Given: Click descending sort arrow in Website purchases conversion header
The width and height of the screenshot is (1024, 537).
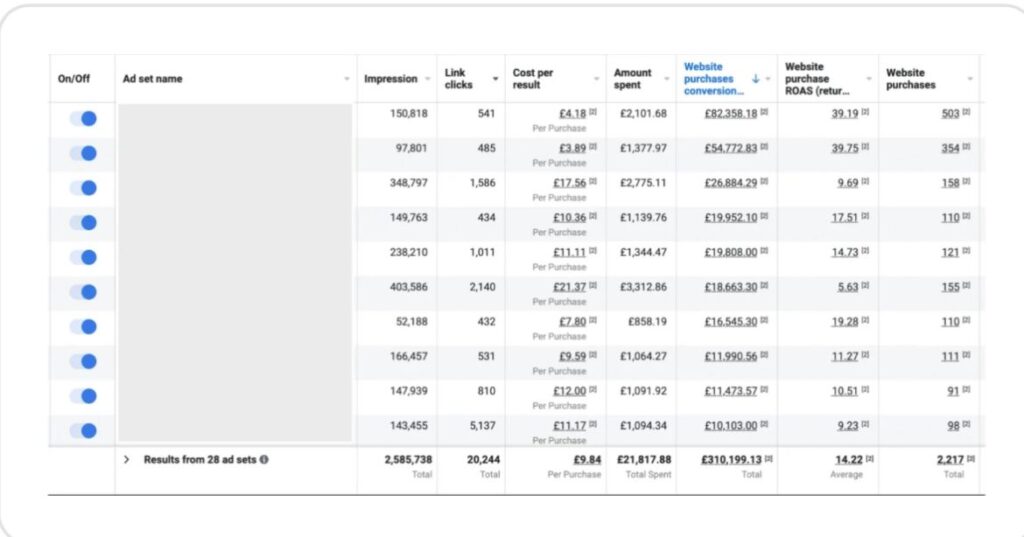Looking at the screenshot, I should click(x=755, y=79).
